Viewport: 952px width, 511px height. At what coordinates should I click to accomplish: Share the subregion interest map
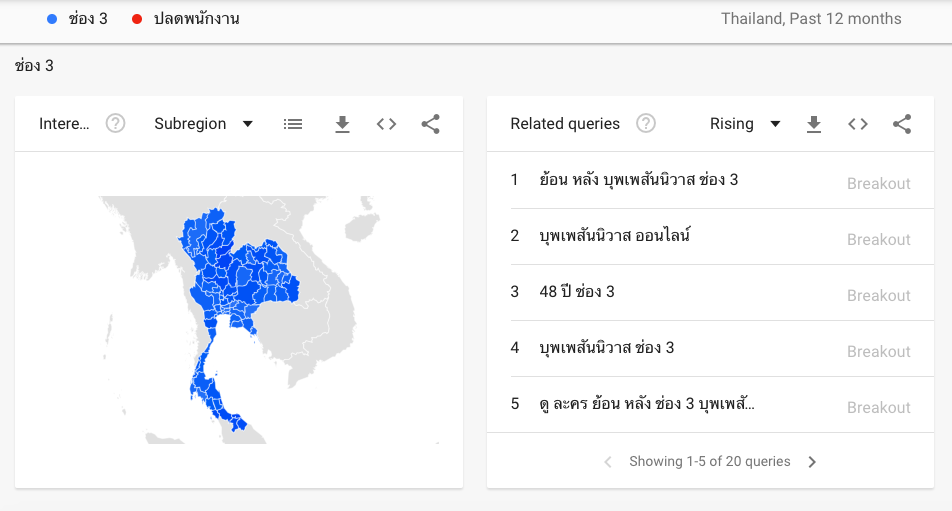pyautogui.click(x=431, y=124)
